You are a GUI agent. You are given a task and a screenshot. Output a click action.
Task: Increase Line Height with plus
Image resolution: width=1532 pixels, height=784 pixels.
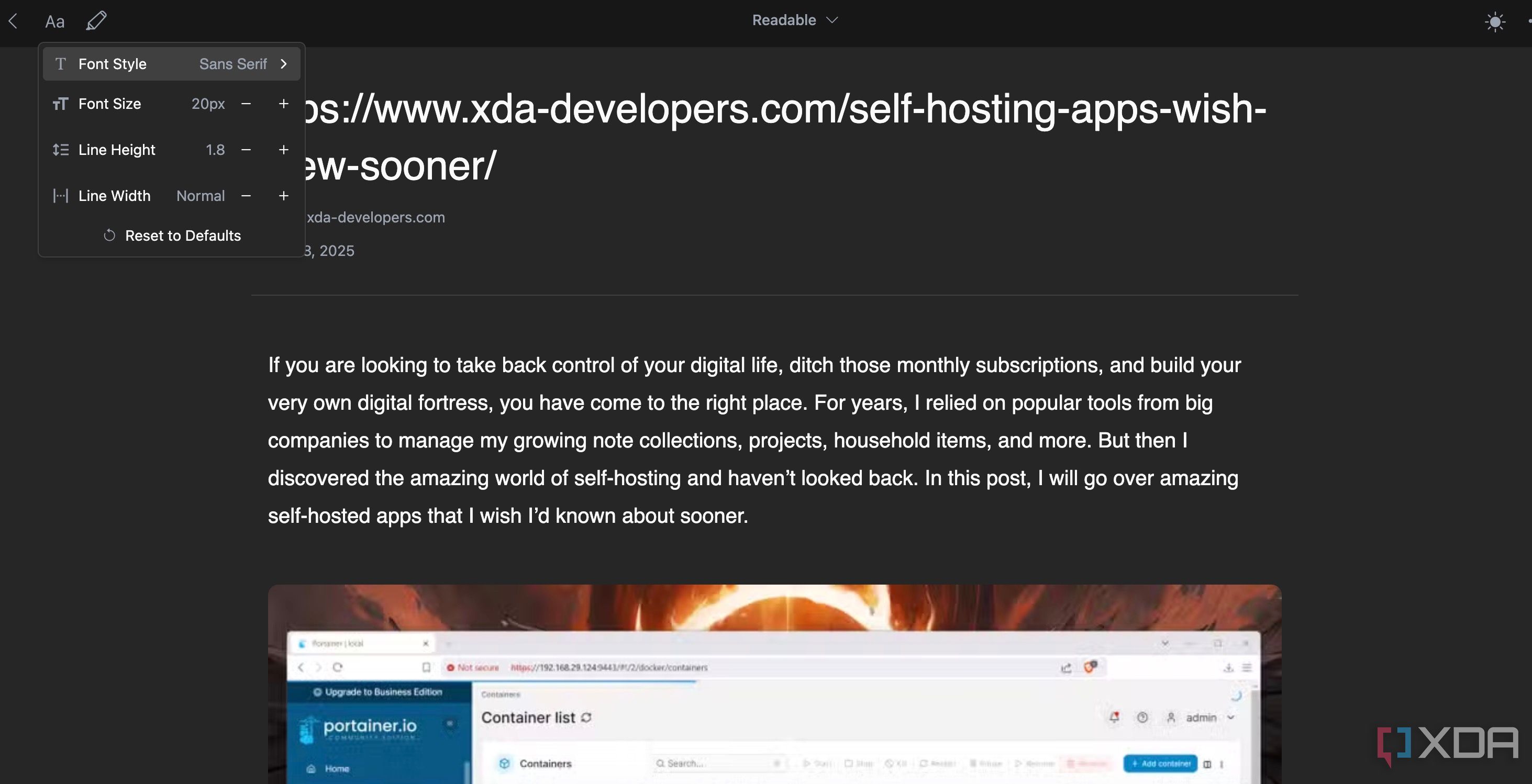(x=284, y=150)
